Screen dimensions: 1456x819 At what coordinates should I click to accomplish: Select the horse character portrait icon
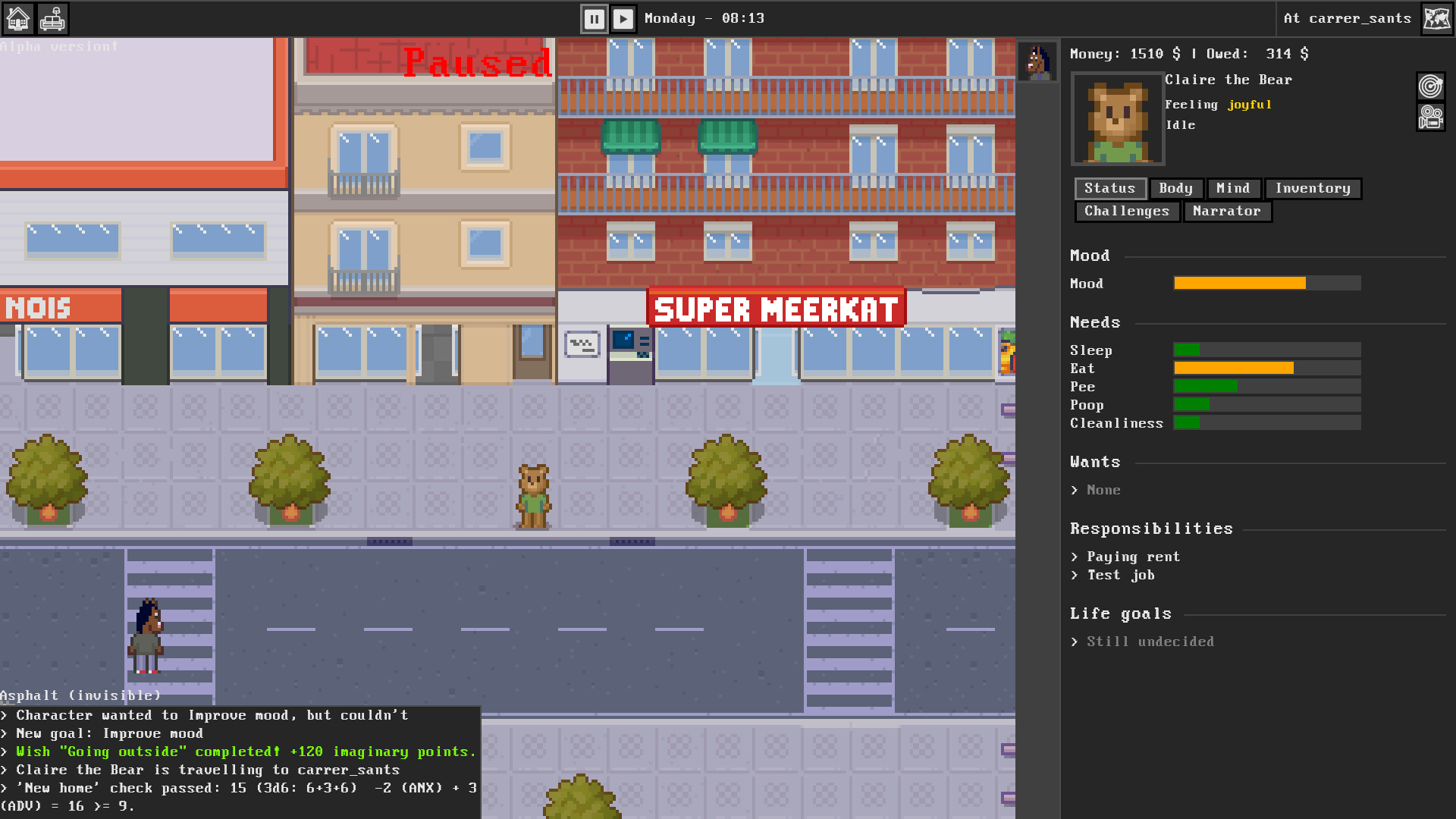pyautogui.click(x=1038, y=61)
